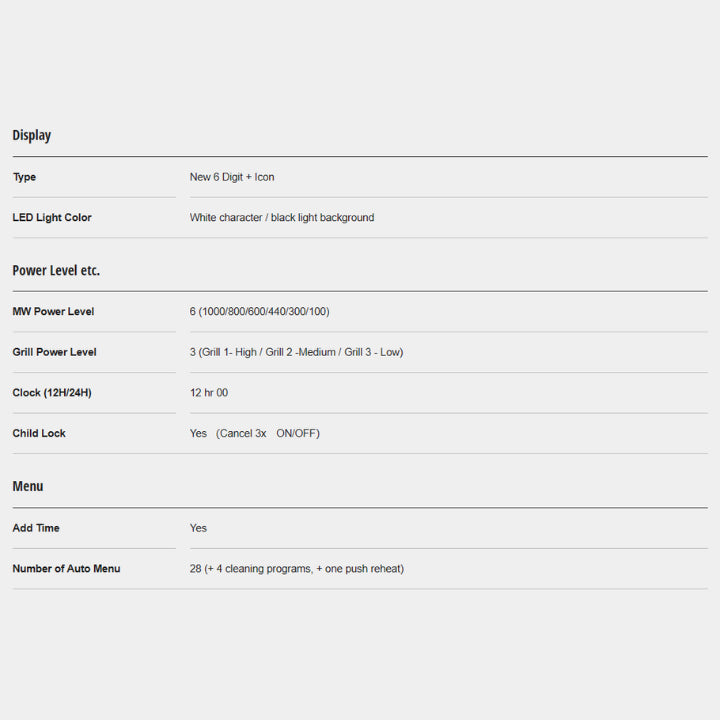The height and width of the screenshot is (720, 720).
Task: Click the Display section heading
Action: (32, 135)
